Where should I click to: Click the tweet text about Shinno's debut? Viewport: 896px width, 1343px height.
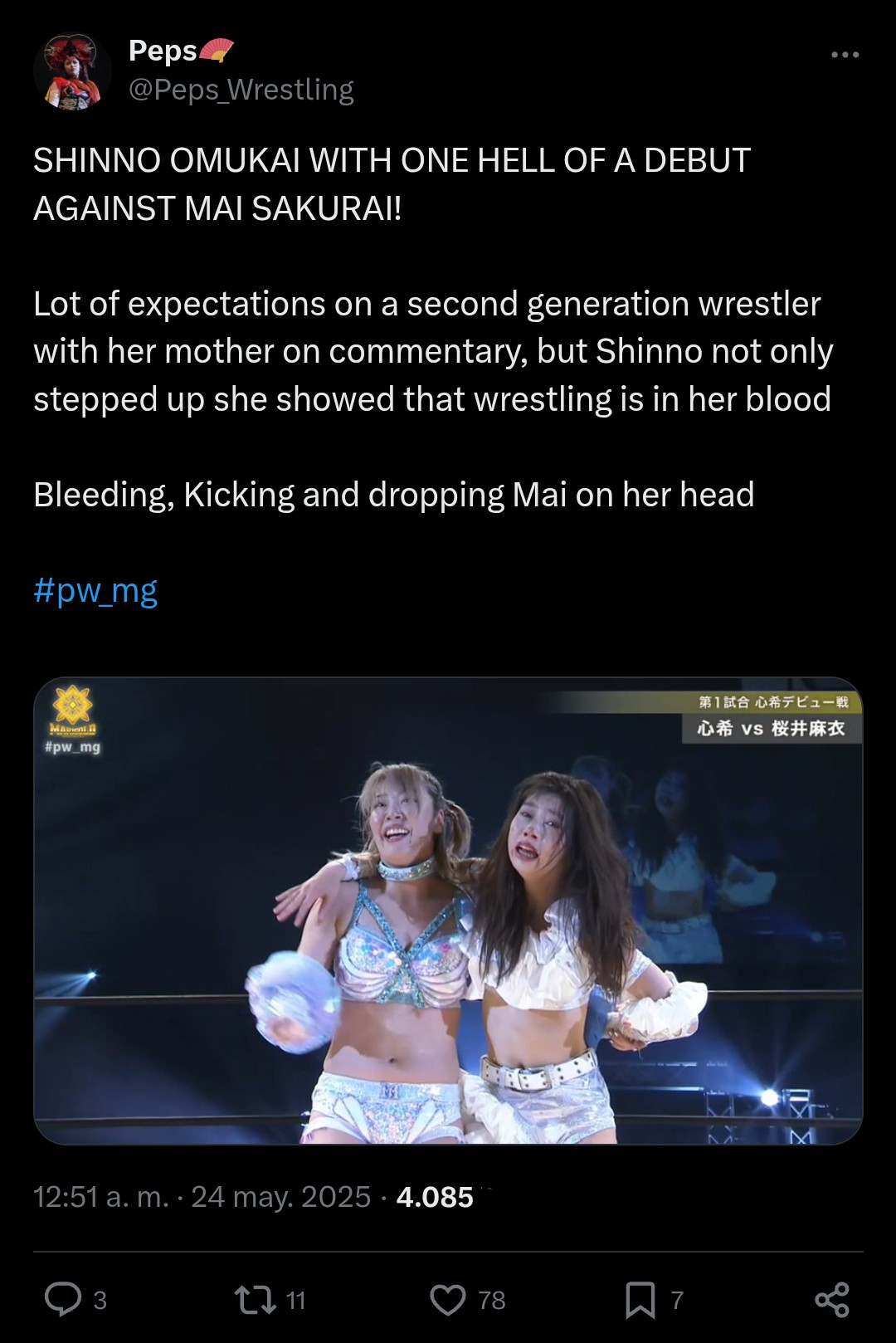(x=435, y=328)
